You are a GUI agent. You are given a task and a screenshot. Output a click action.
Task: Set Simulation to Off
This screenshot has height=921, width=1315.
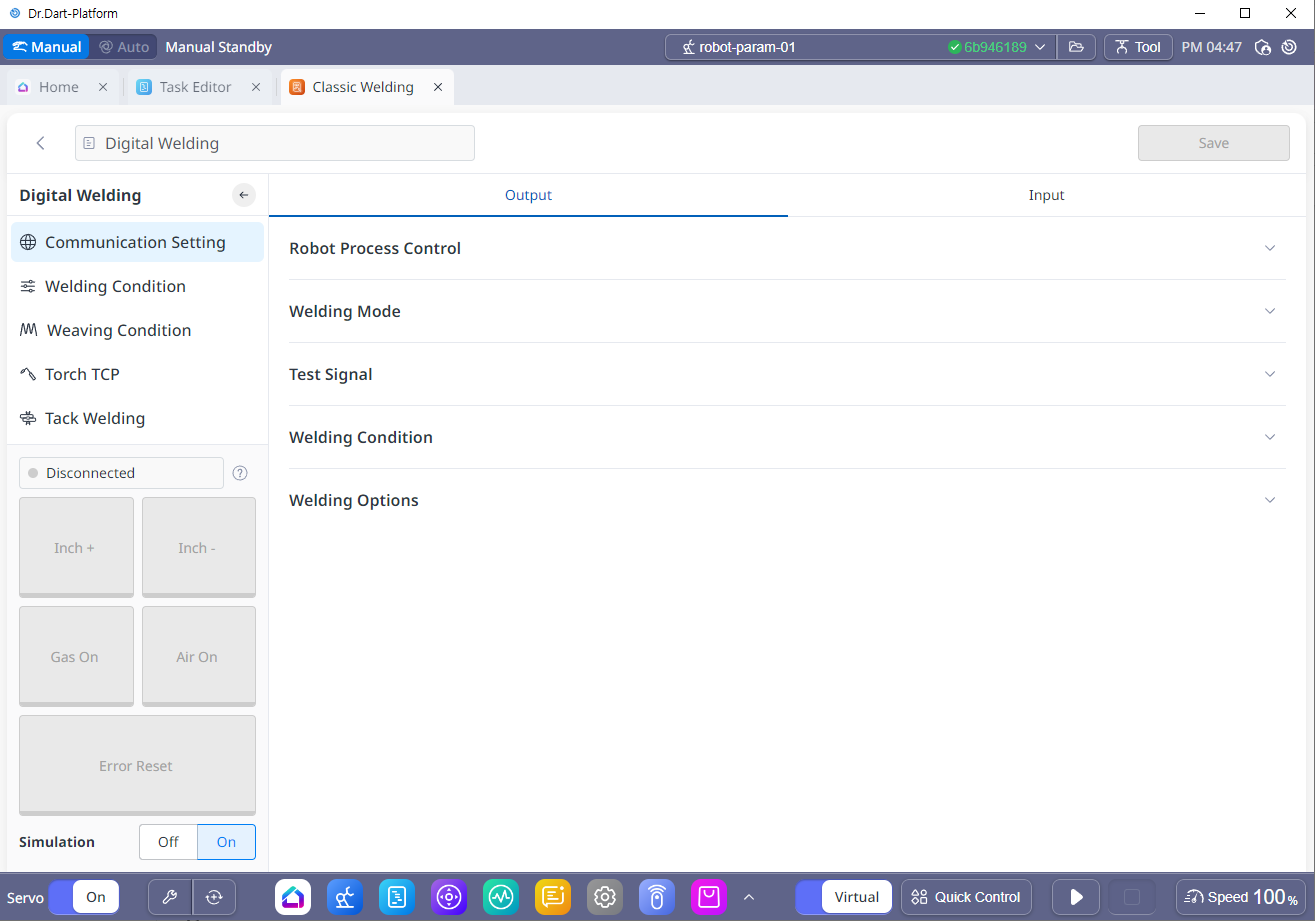pos(168,842)
